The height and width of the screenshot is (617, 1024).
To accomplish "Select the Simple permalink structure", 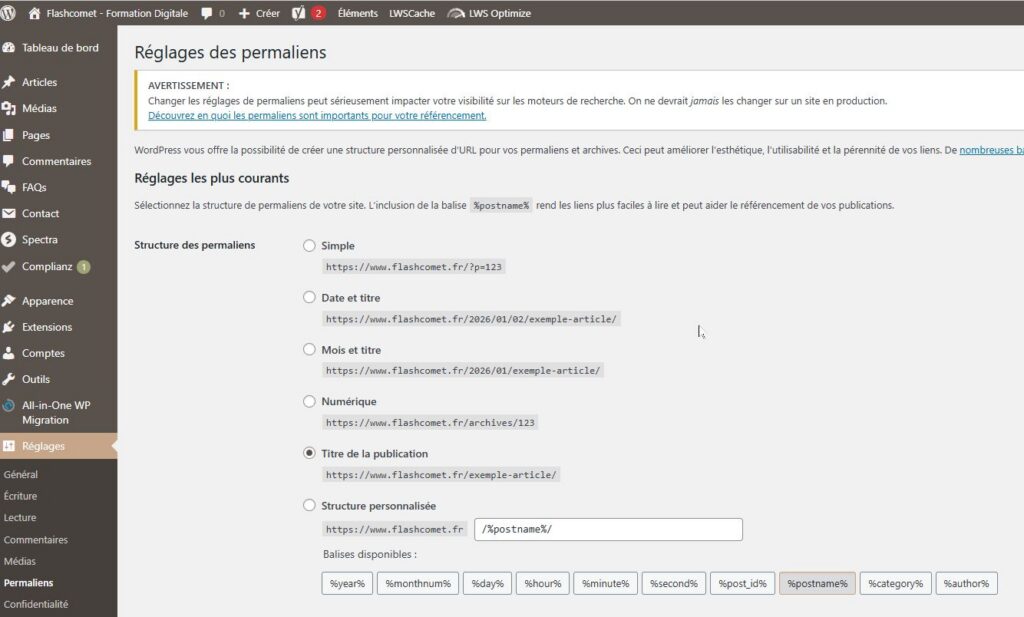I will pyautogui.click(x=310, y=245).
